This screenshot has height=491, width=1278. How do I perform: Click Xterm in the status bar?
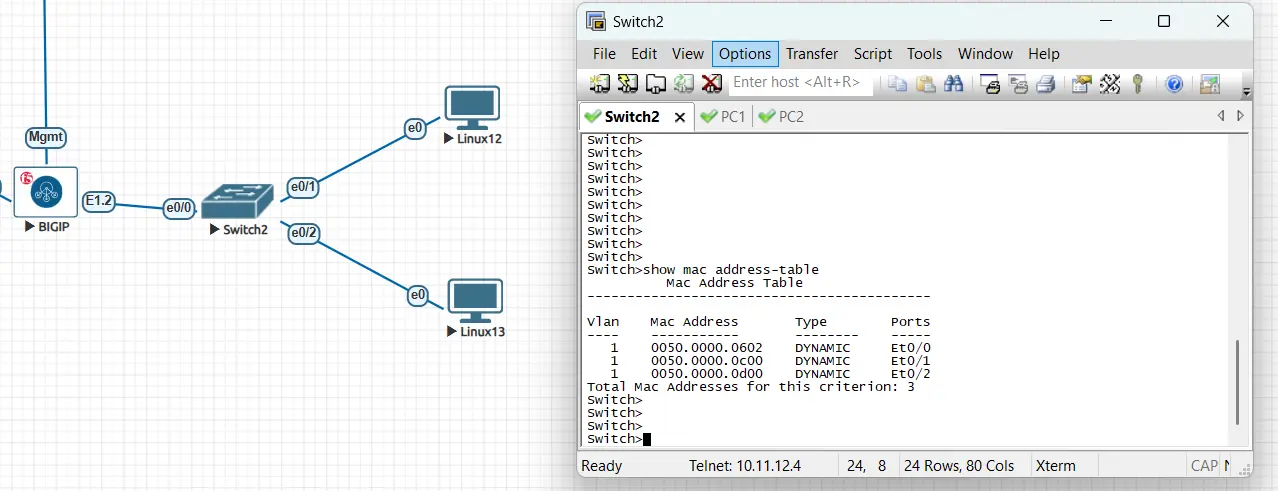[x=1056, y=466]
